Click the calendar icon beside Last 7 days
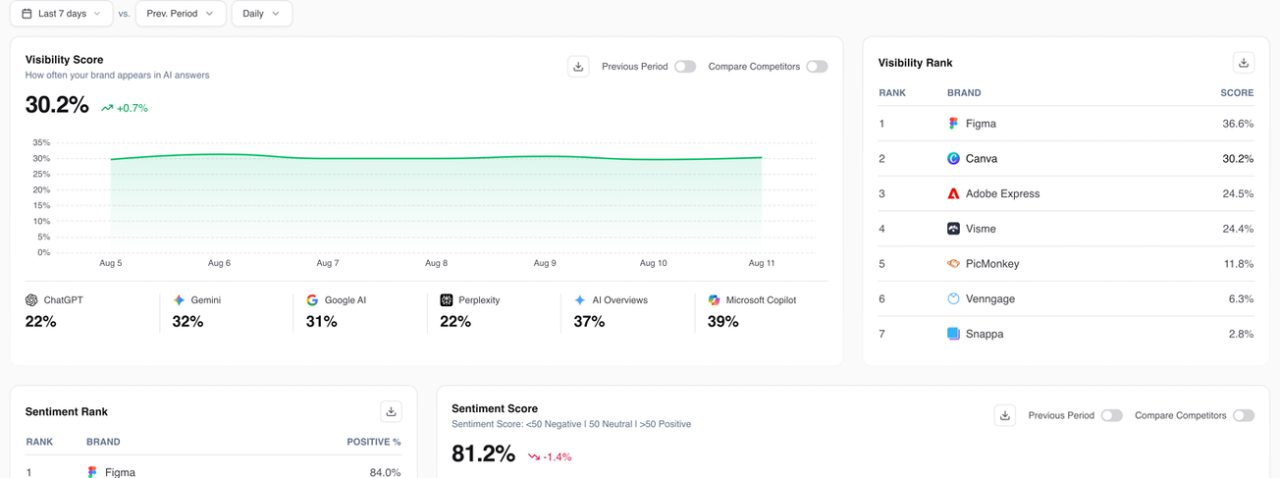The width and height of the screenshot is (1280, 478). pos(25,14)
